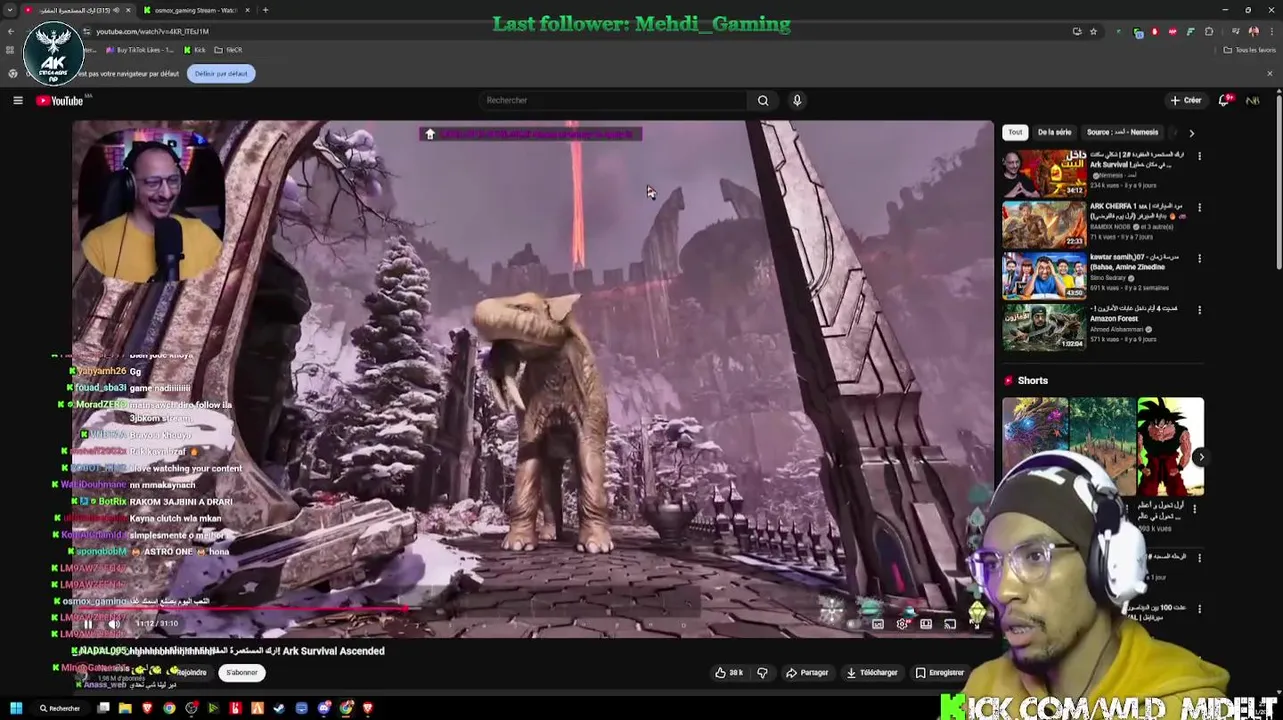Open Brave browser from the taskbar
Viewport: 1283px width, 720px height.
[147, 708]
